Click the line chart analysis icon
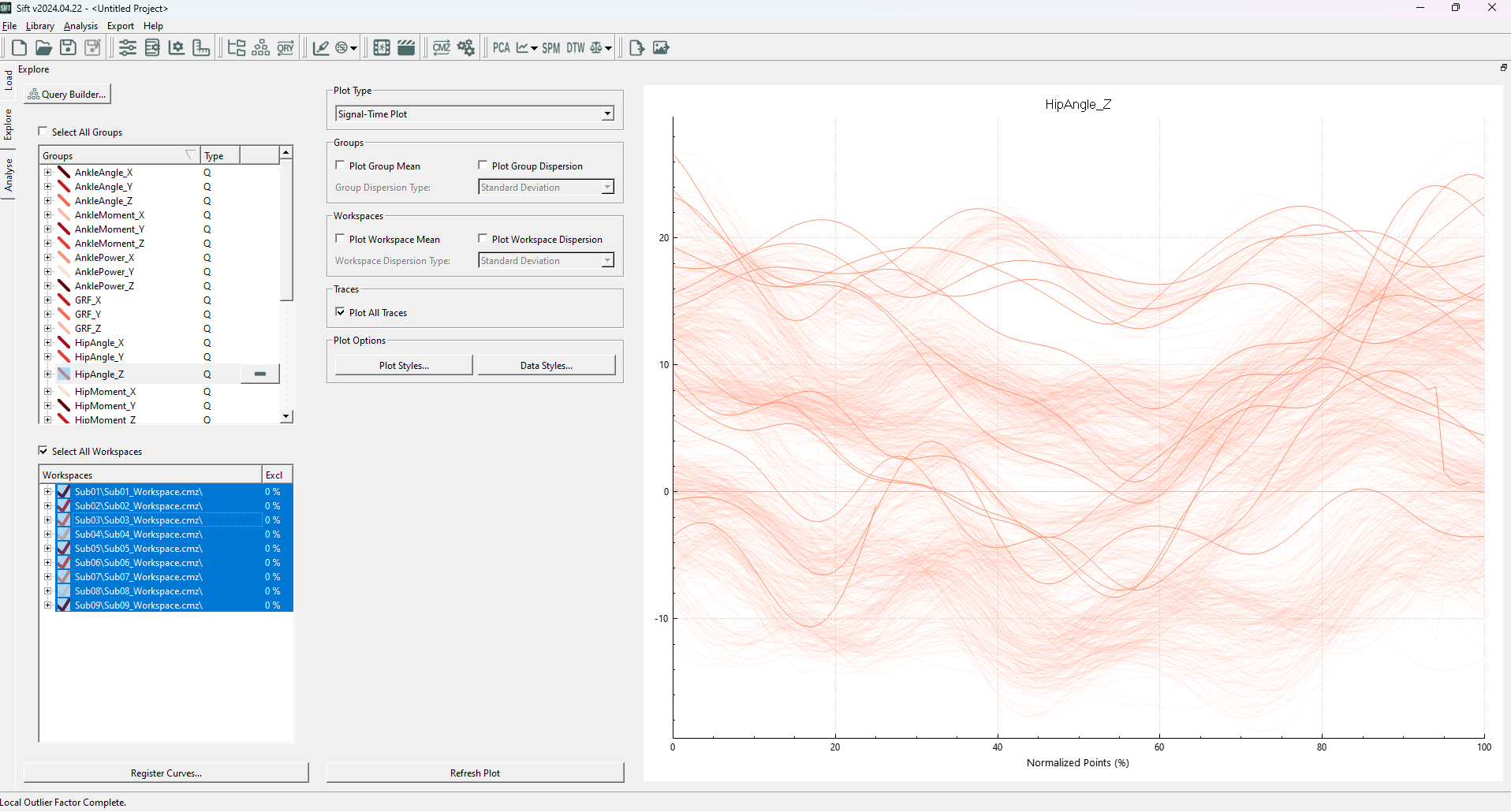Image resolution: width=1511 pixels, height=812 pixels. pos(522,48)
